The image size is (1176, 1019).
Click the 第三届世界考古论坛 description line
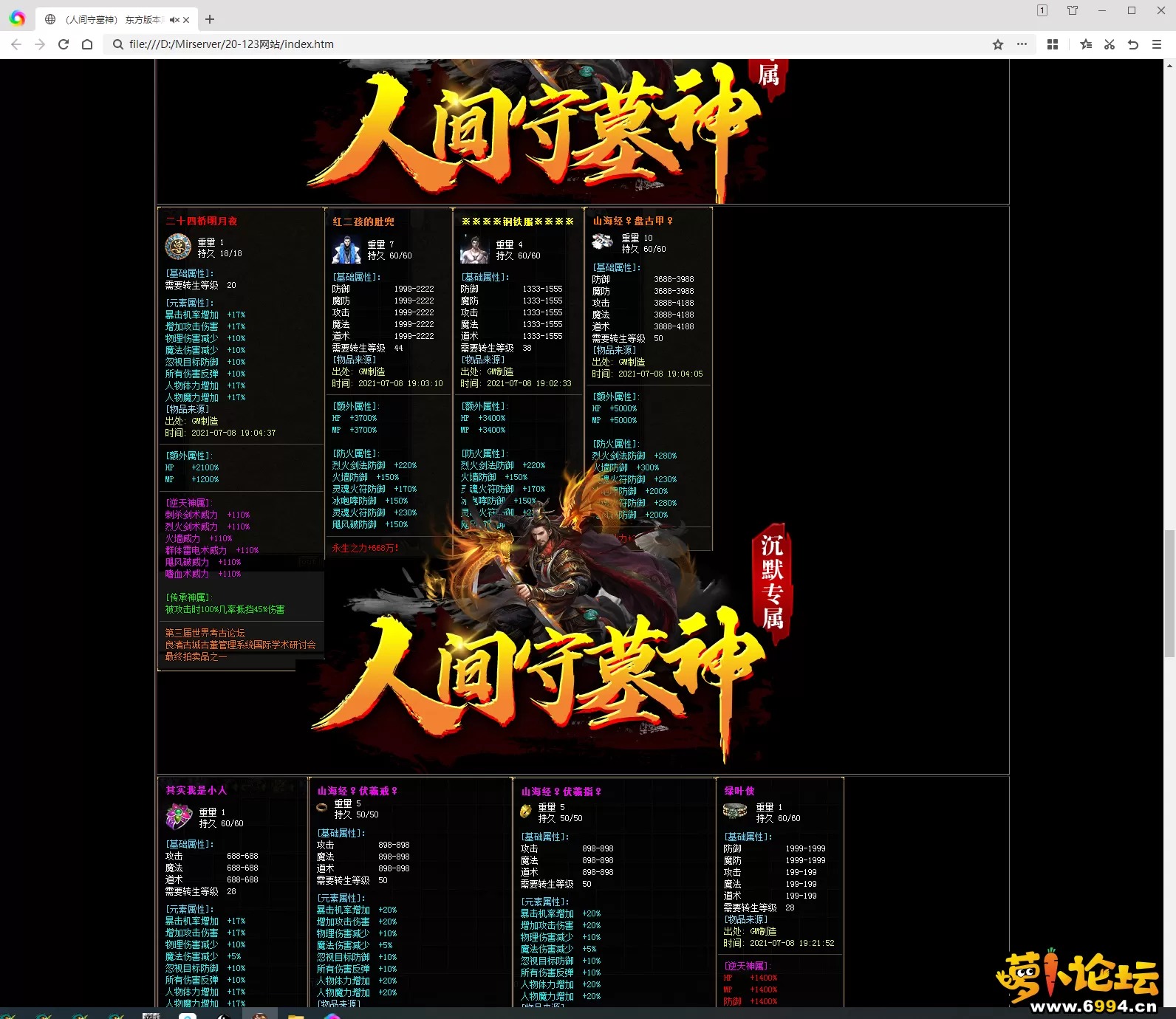(205, 633)
